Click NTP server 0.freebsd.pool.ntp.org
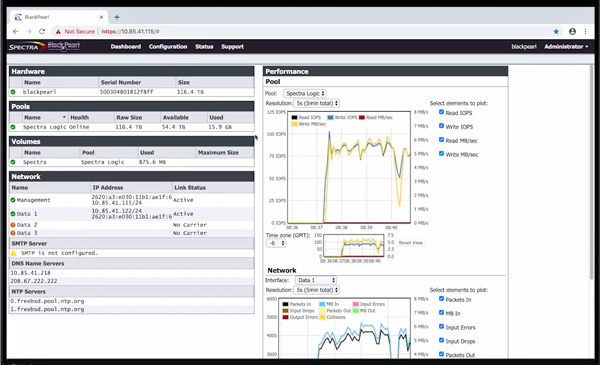 (47, 301)
